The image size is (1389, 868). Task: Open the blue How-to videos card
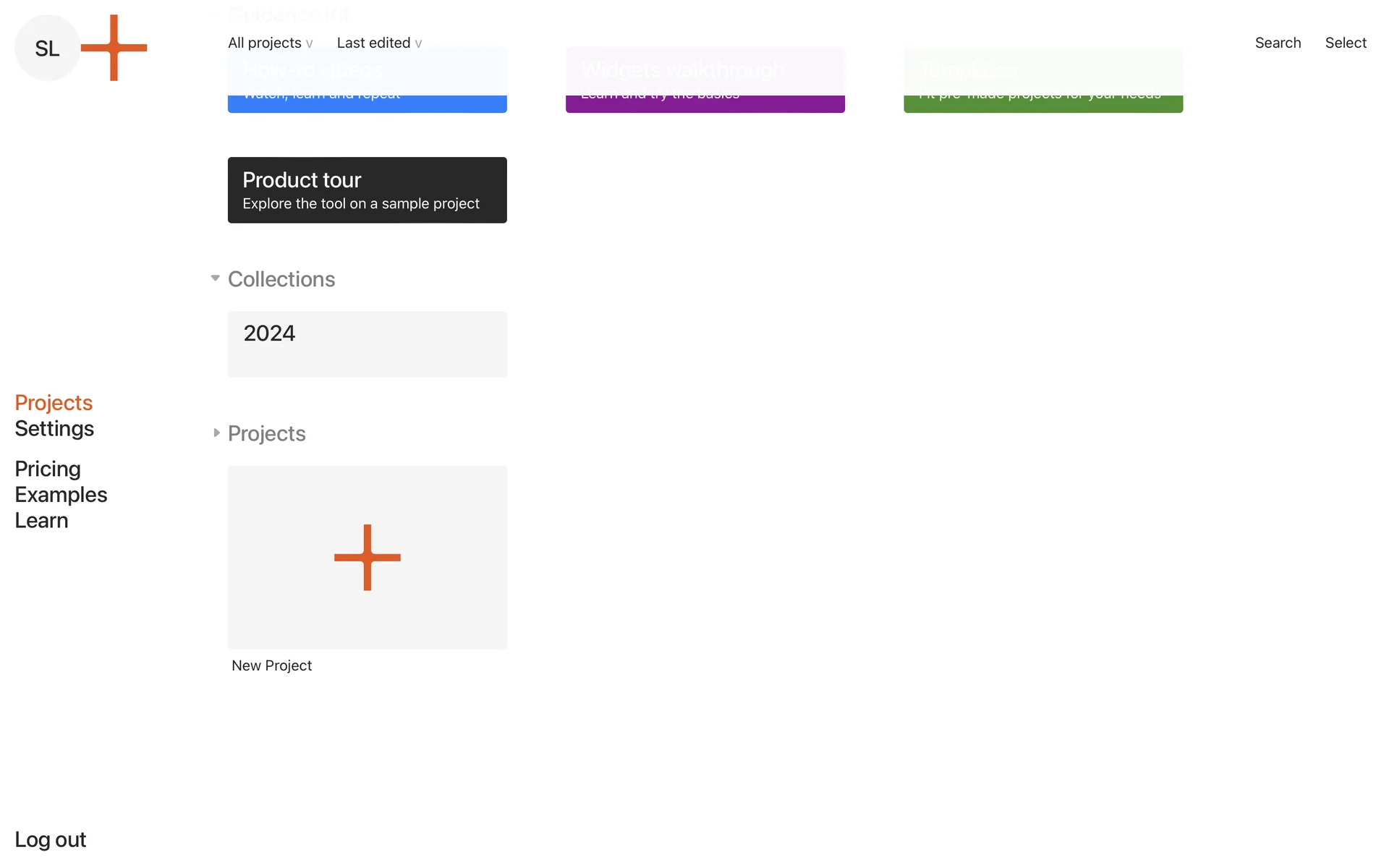click(367, 103)
